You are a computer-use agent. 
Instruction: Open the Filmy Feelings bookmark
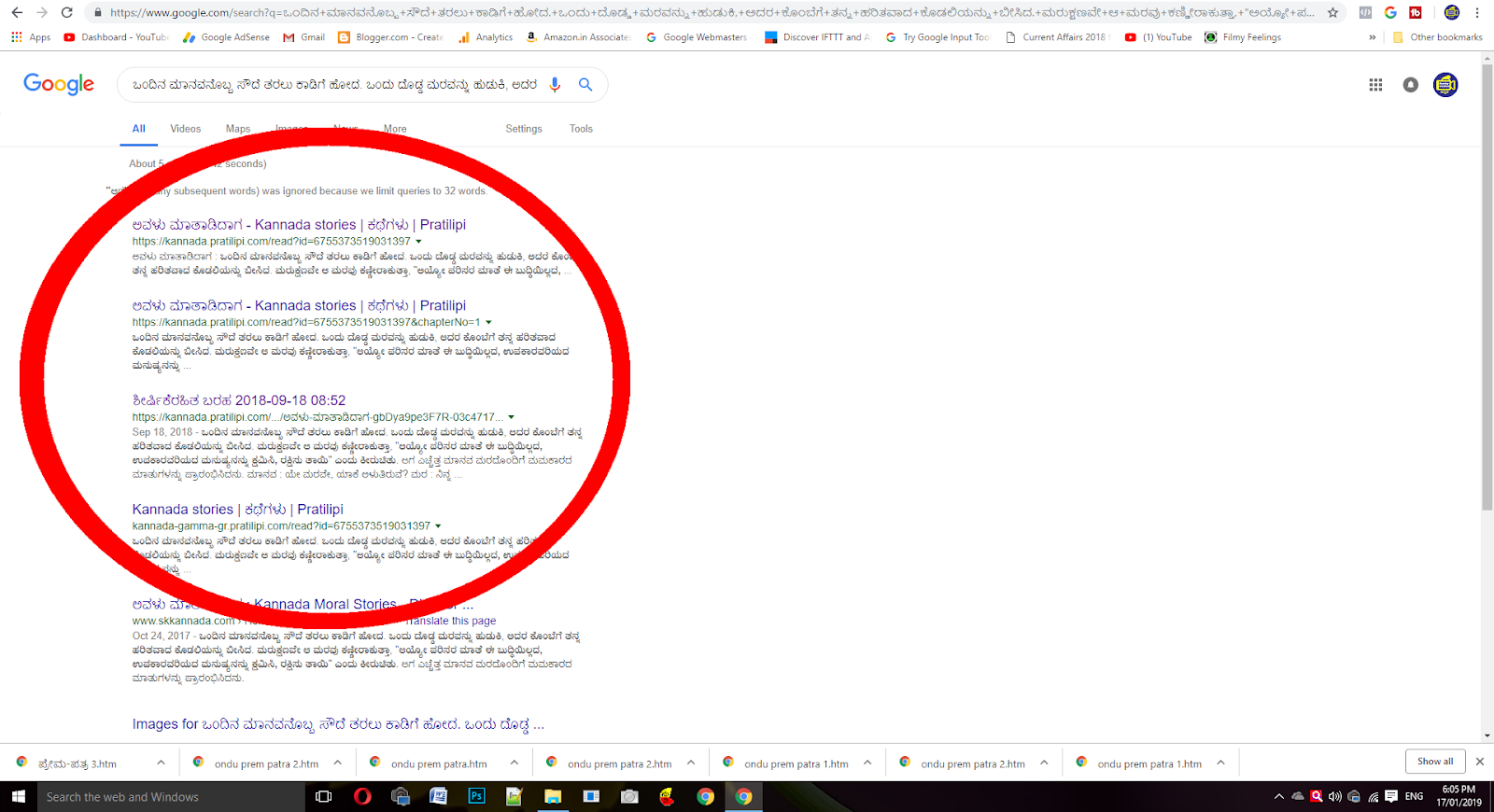(1243, 37)
